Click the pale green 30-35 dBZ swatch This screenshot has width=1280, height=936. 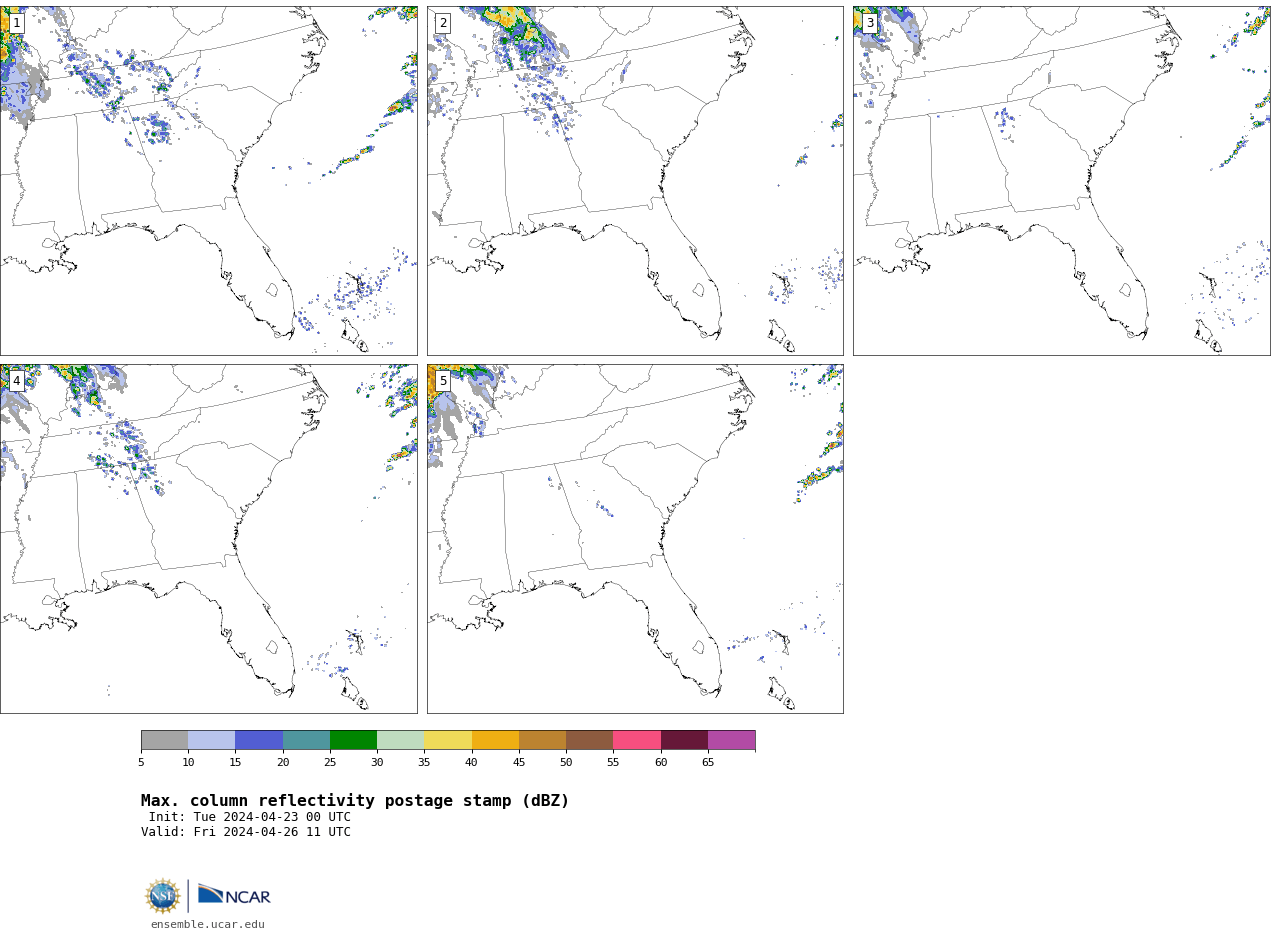(x=401, y=740)
